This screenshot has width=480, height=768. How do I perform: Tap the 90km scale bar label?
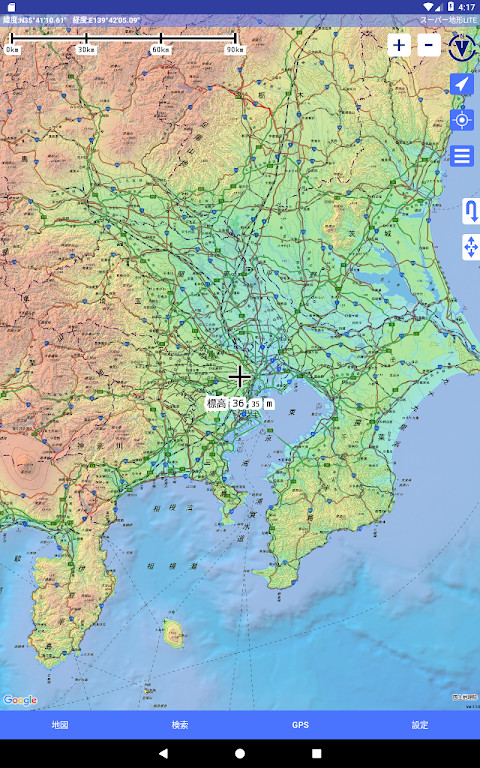tap(235, 50)
